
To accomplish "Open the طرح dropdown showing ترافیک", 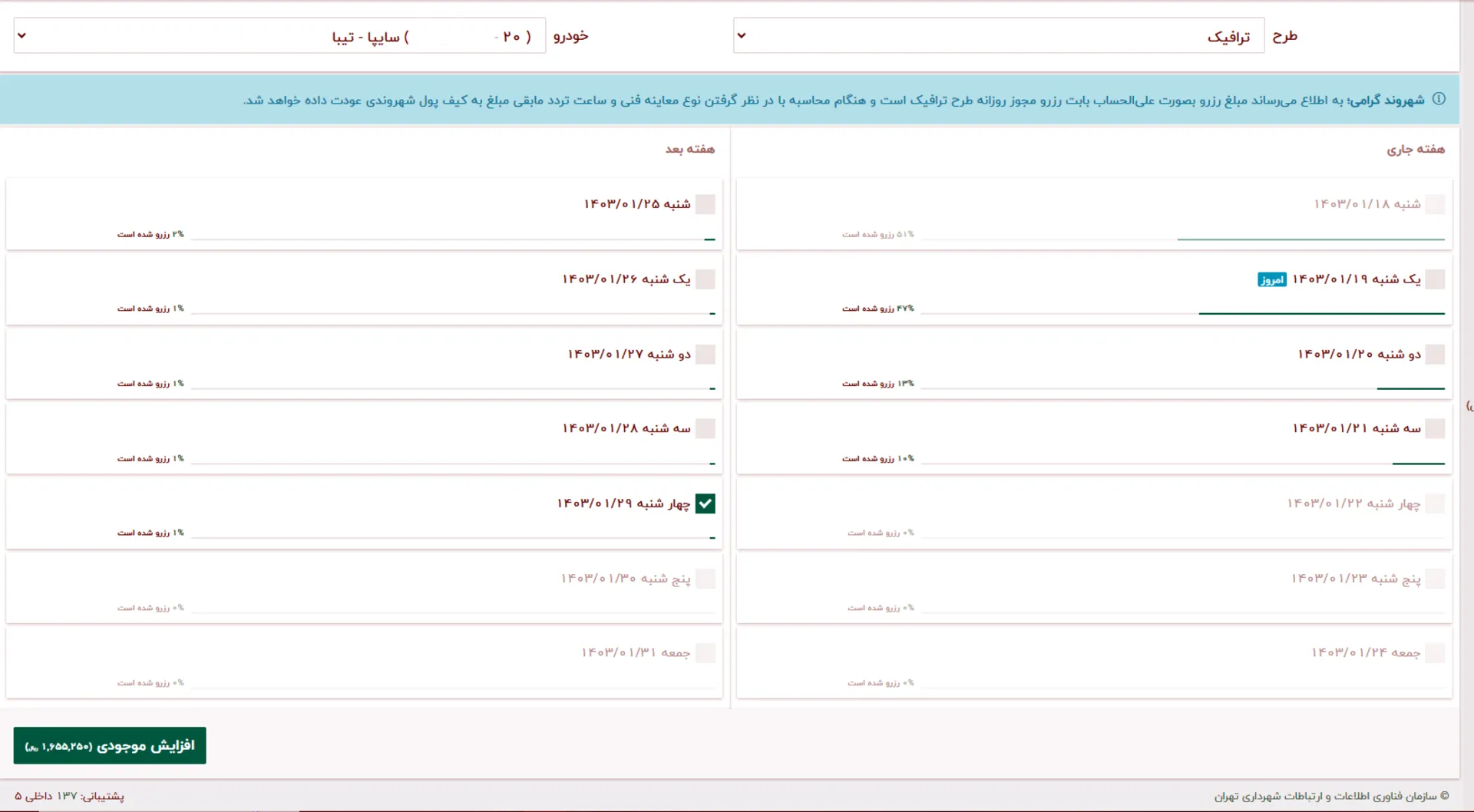I will pyautogui.click(x=998, y=35).
